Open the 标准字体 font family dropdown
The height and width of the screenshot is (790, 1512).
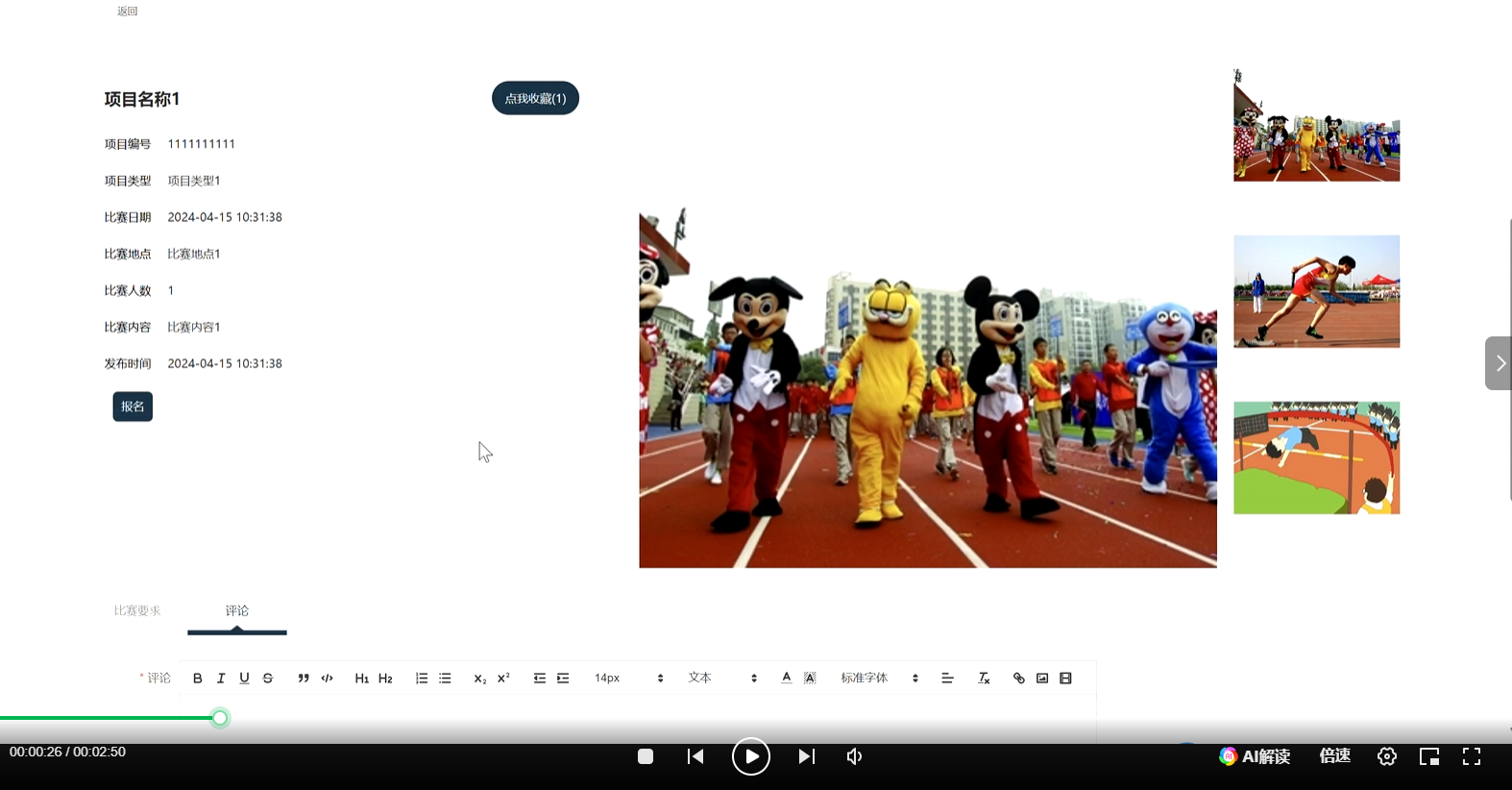(880, 679)
